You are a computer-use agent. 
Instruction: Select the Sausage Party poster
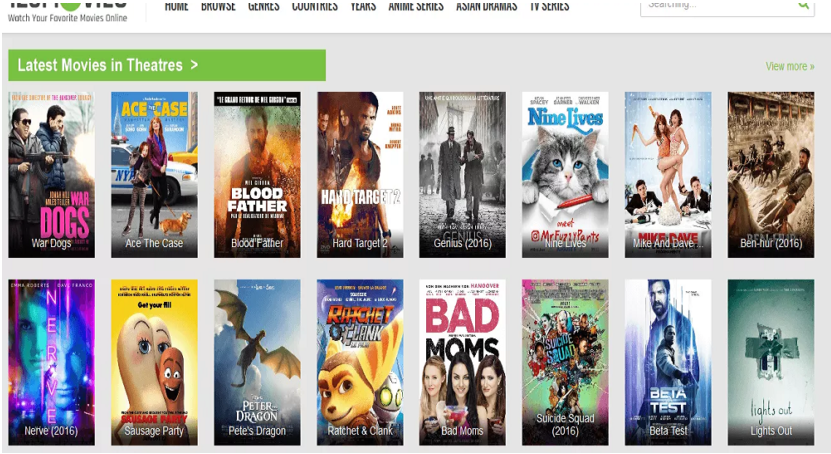click(x=154, y=362)
